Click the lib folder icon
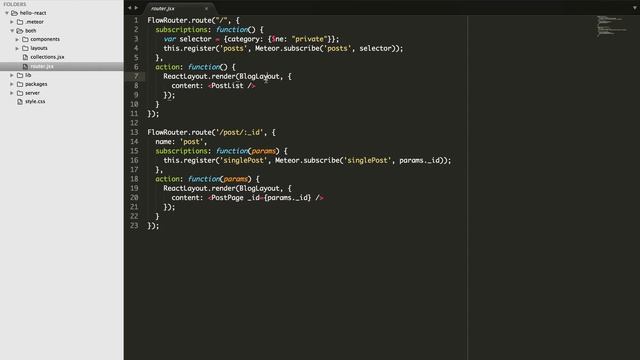The width and height of the screenshot is (640, 360). (20, 75)
